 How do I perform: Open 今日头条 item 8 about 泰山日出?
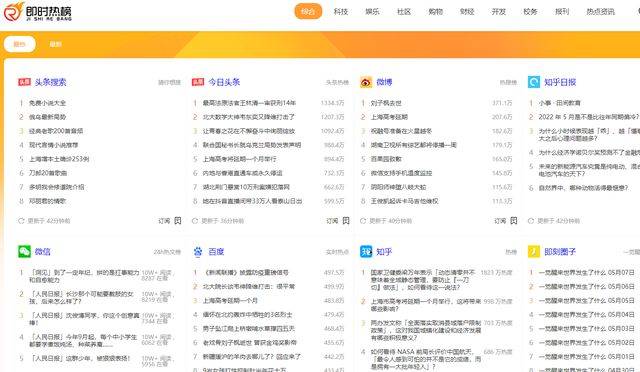tap(253, 201)
